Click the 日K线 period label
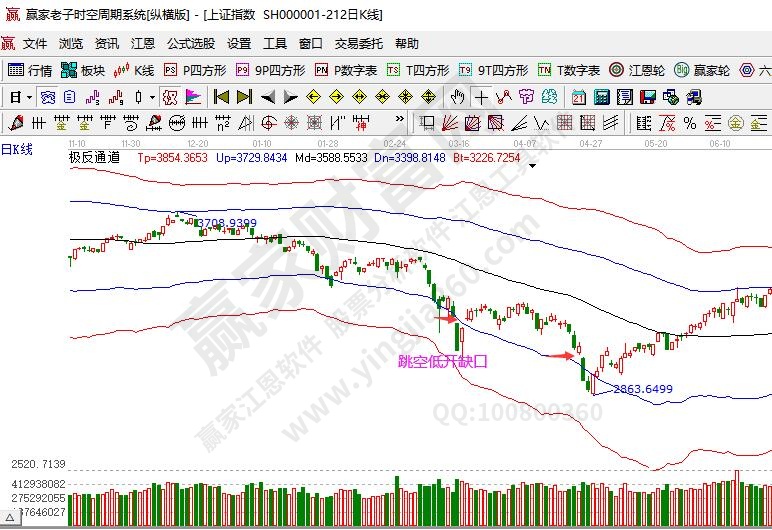772x530 pixels. pyautogui.click(x=17, y=148)
